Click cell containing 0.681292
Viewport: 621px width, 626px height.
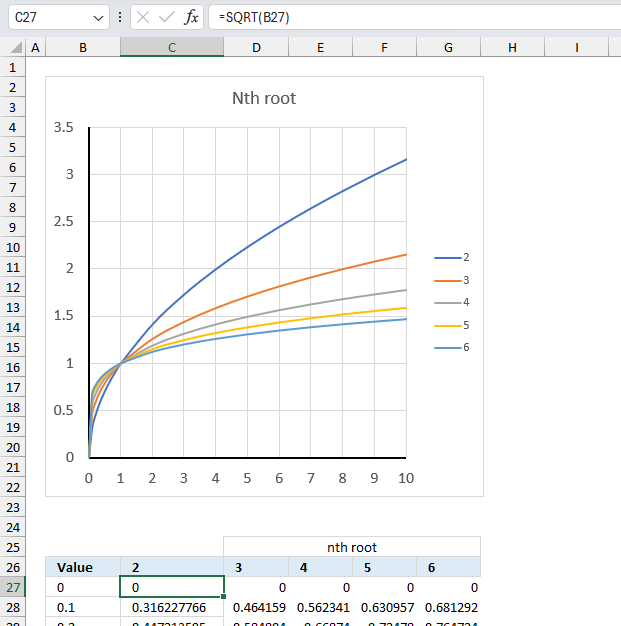(448, 607)
